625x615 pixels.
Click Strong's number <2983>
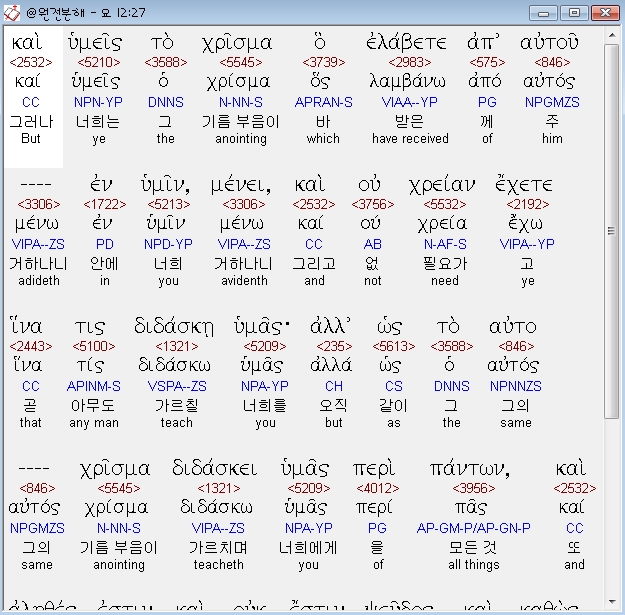coord(410,63)
